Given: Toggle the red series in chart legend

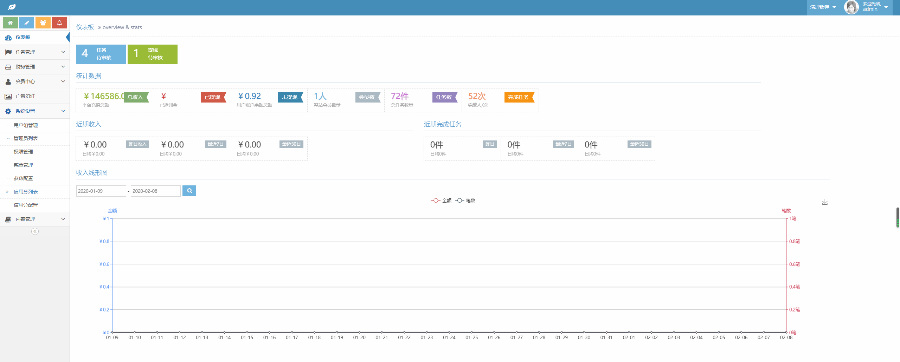Looking at the screenshot, I should [x=441, y=201].
